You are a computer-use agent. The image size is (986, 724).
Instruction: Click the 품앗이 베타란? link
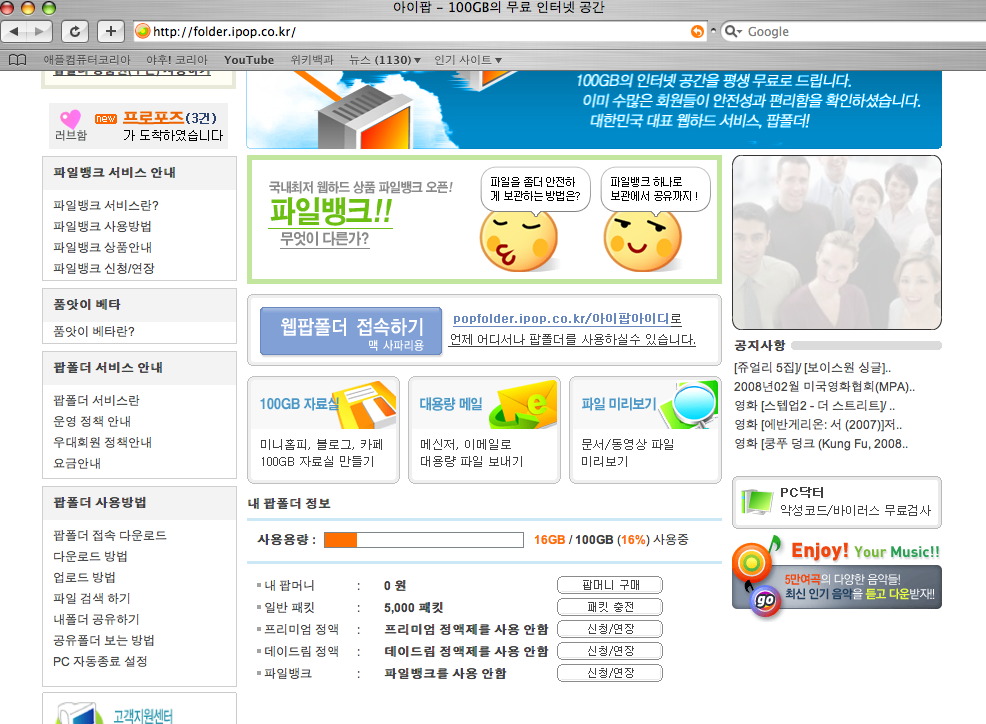[x=94, y=331]
